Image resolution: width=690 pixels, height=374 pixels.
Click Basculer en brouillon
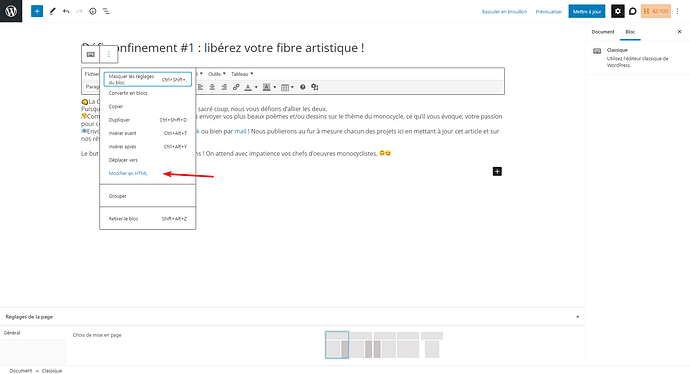tap(504, 12)
